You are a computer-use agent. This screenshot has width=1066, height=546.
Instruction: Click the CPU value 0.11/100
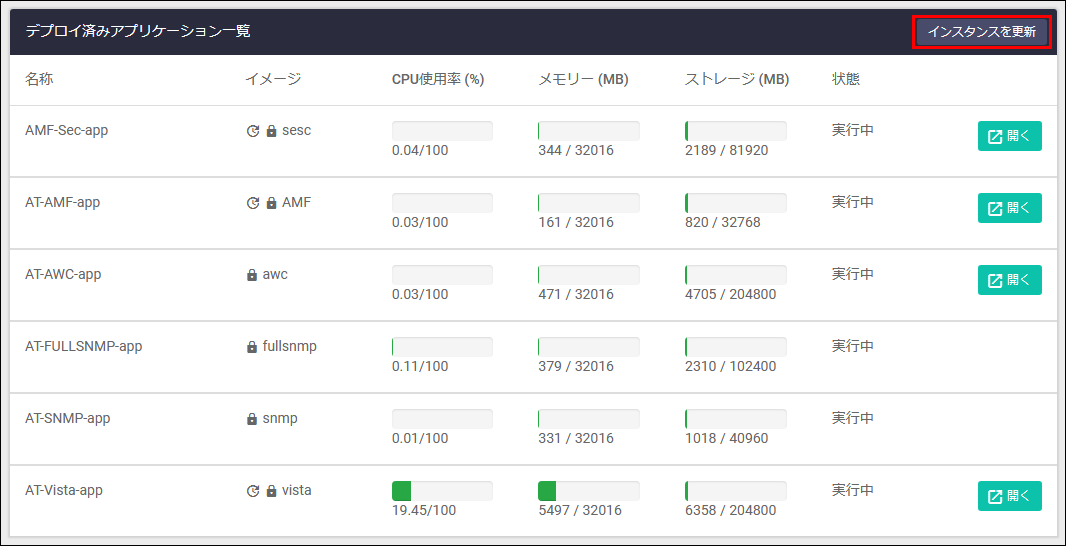tap(420, 366)
